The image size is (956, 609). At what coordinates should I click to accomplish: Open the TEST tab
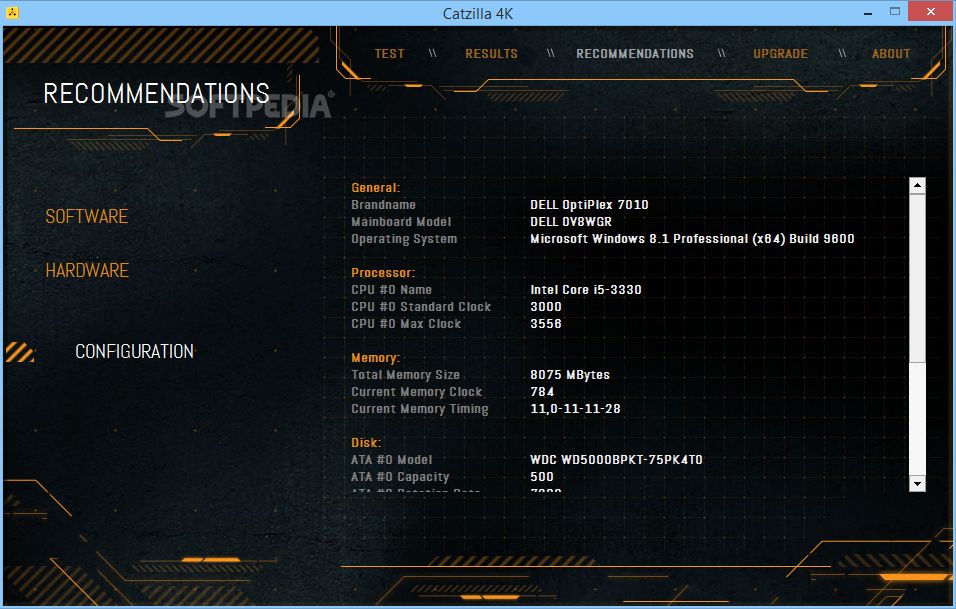tap(389, 54)
